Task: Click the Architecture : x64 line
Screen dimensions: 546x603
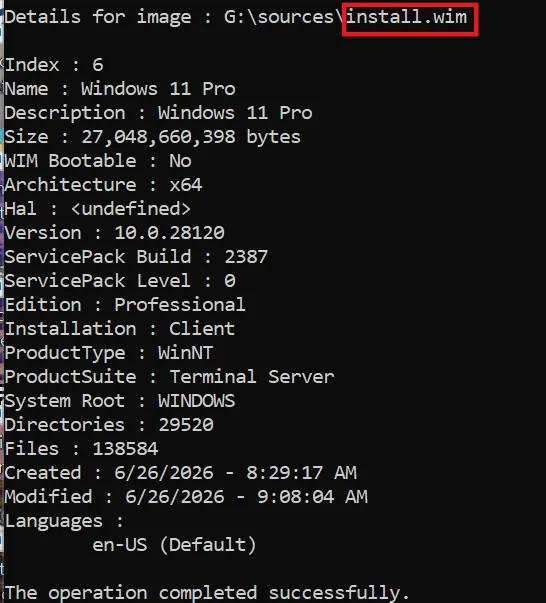Action: point(103,185)
